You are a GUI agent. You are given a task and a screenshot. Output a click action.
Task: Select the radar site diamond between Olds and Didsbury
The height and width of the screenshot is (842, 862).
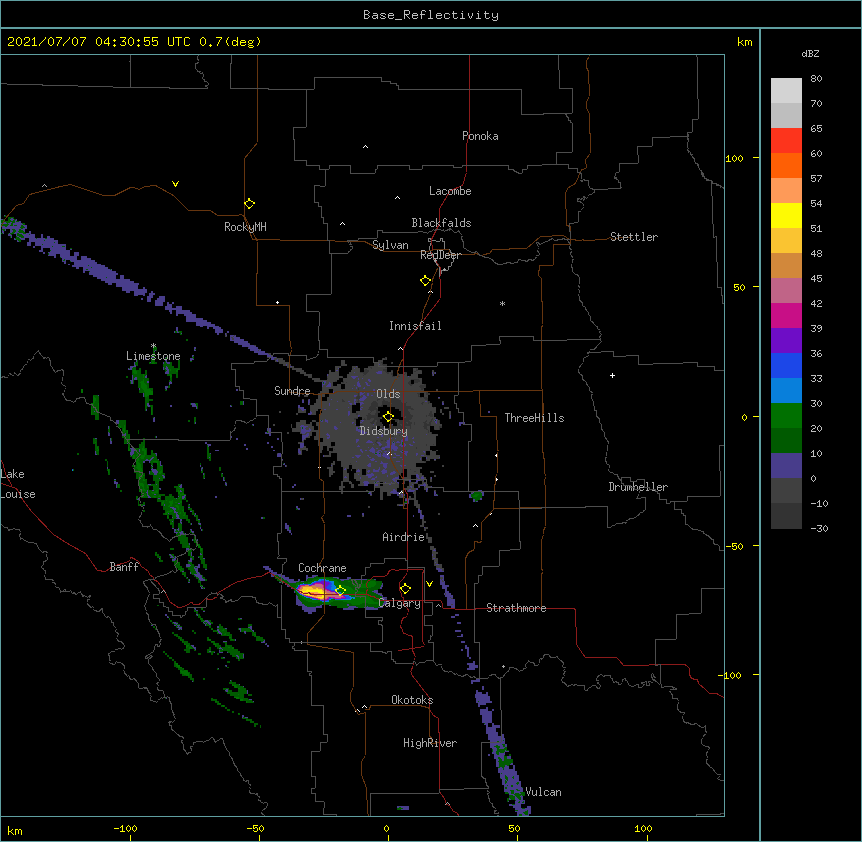pos(388,417)
